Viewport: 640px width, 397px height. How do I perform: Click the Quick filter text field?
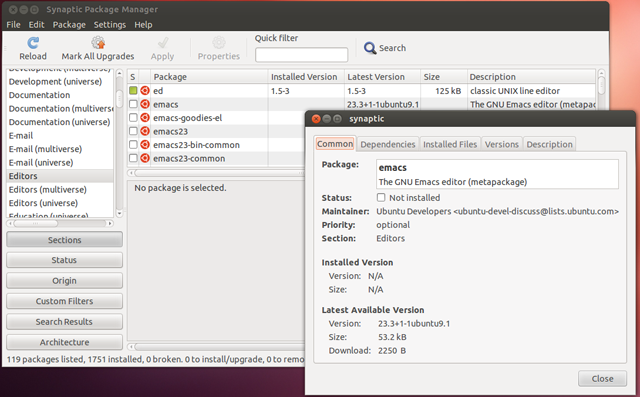pos(302,55)
